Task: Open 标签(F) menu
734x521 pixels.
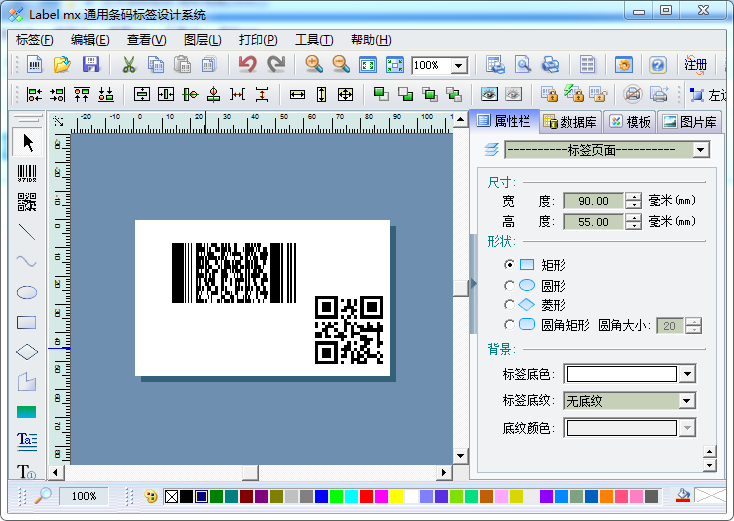Action: [x=34, y=40]
